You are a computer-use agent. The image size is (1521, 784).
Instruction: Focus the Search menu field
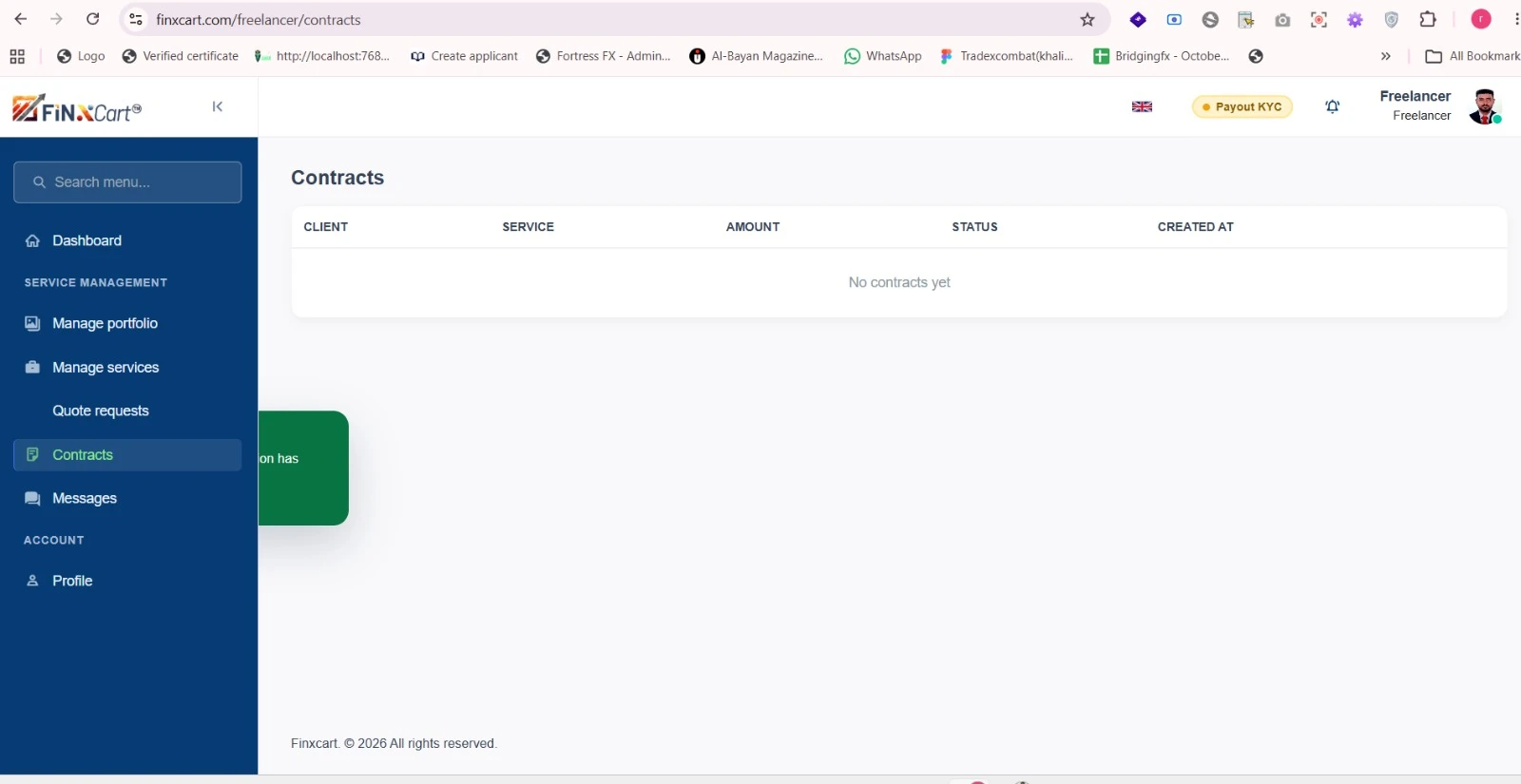click(127, 182)
